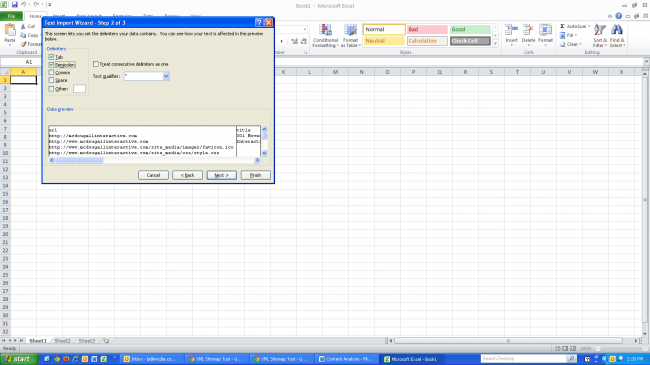
Task: Enable the Comma delimiter checkbox
Action: pos(51,73)
